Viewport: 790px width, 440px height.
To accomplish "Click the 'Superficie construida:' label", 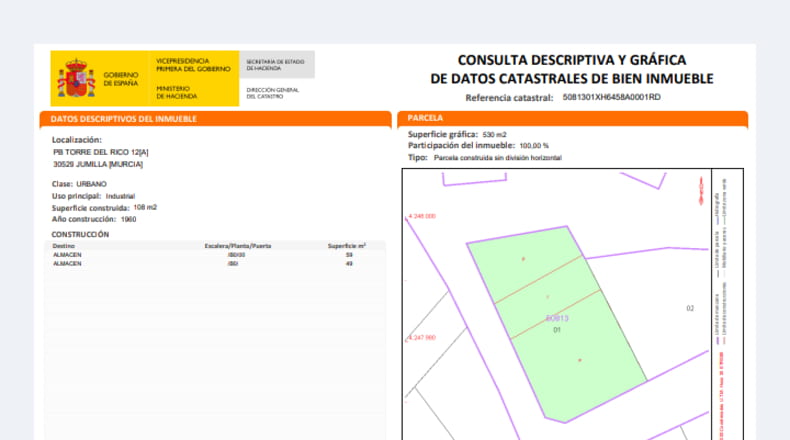I will [x=91, y=208].
